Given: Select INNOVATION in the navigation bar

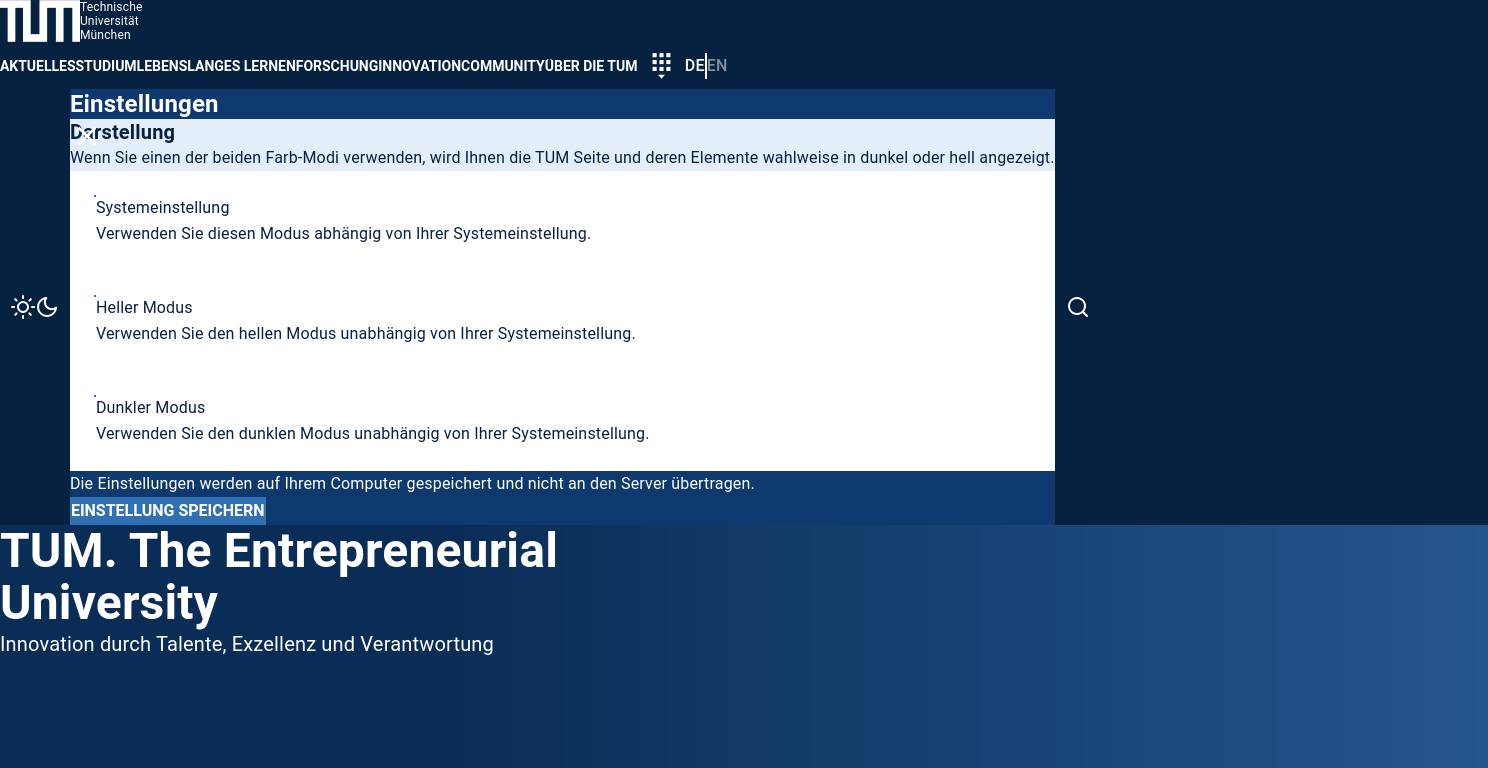Looking at the screenshot, I should click(x=419, y=66).
